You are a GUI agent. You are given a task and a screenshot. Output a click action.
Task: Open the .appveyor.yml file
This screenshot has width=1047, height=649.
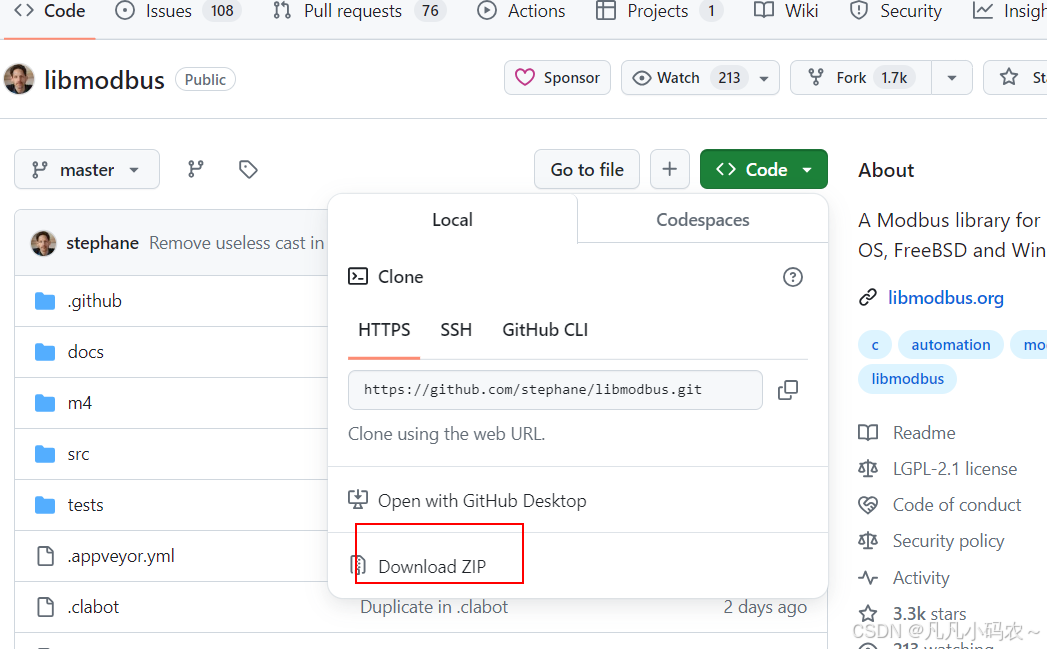tap(121, 556)
